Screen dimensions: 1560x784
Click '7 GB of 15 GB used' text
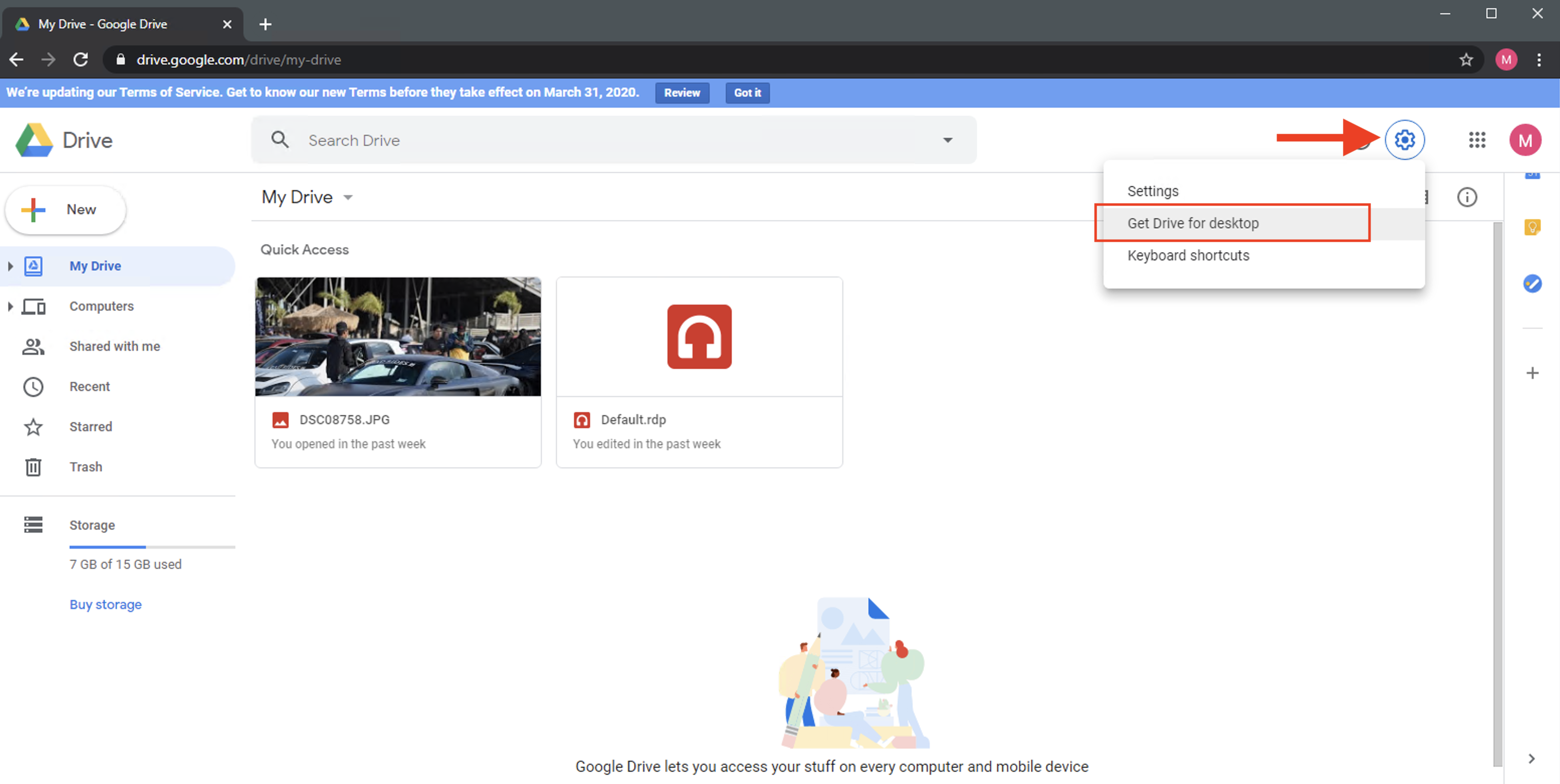[125, 564]
